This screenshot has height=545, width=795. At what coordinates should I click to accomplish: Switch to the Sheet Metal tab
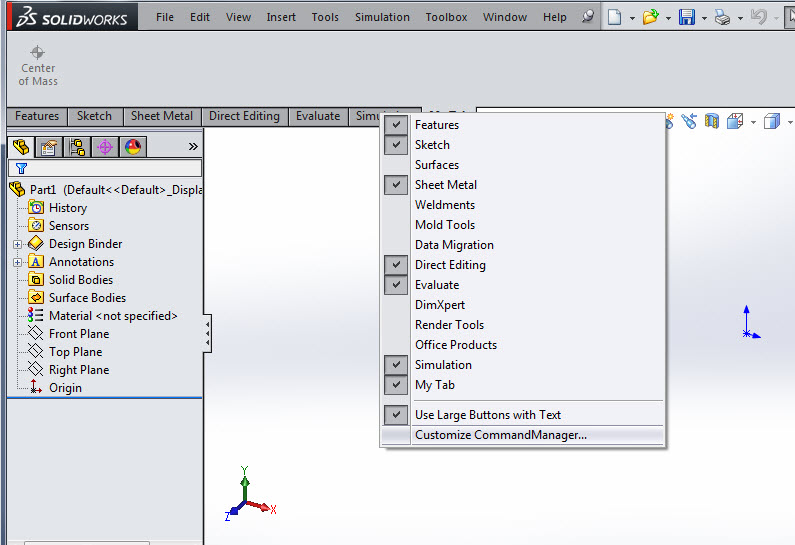click(x=162, y=116)
